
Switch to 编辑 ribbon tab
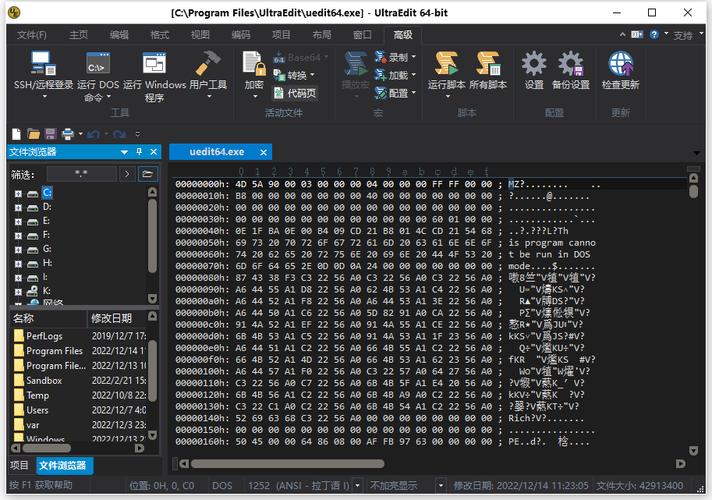pyautogui.click(x=119, y=35)
